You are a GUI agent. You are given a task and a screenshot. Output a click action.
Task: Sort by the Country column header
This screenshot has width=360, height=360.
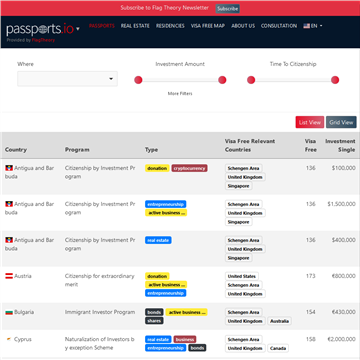point(16,150)
